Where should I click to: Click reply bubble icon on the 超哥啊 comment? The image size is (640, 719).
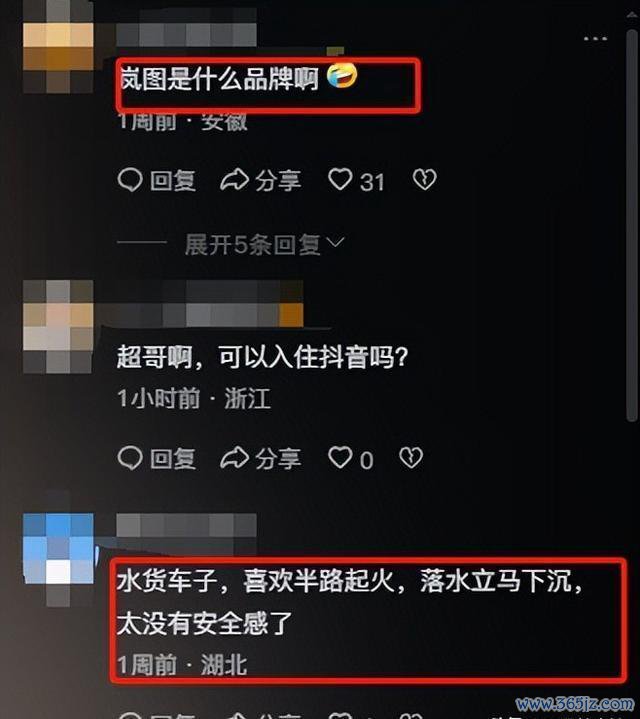(x=130, y=458)
